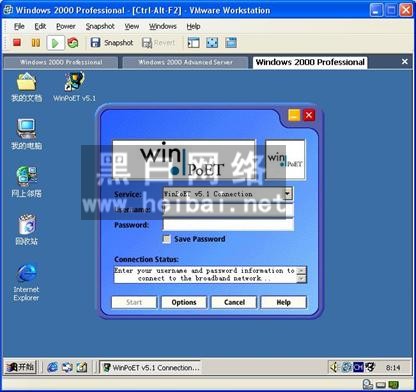This screenshot has height=392, width=416.
Task: Click the Recycle Bin desktop icon
Action: (26, 230)
